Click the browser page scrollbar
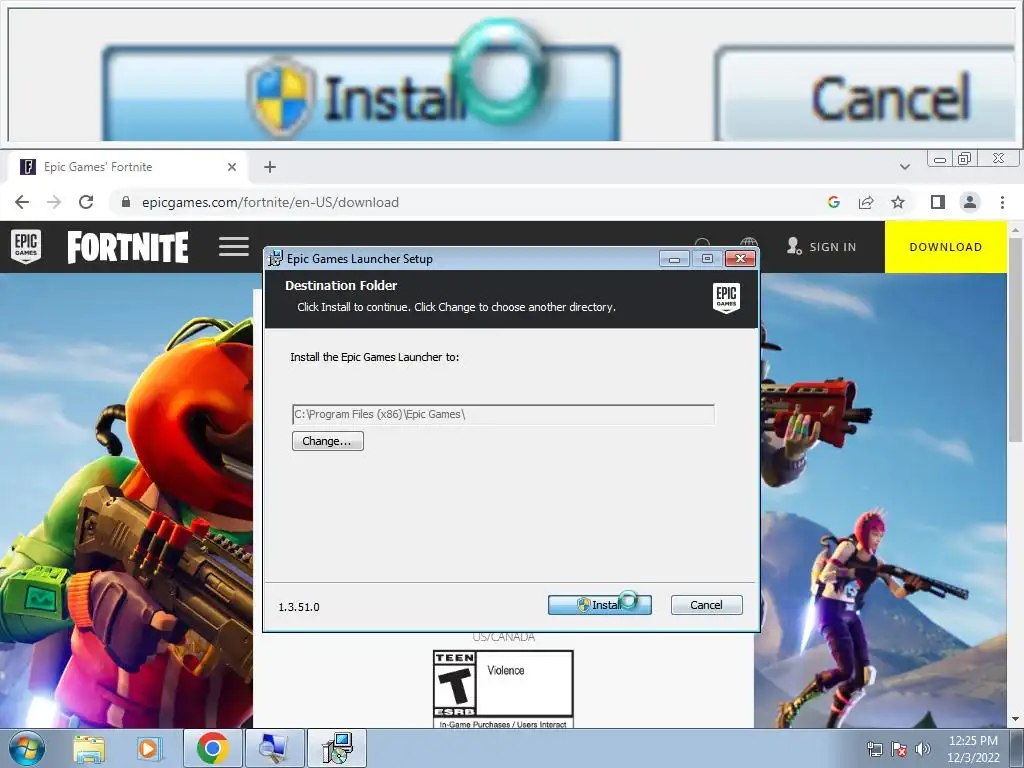This screenshot has width=1024, height=768. tap(1015, 340)
